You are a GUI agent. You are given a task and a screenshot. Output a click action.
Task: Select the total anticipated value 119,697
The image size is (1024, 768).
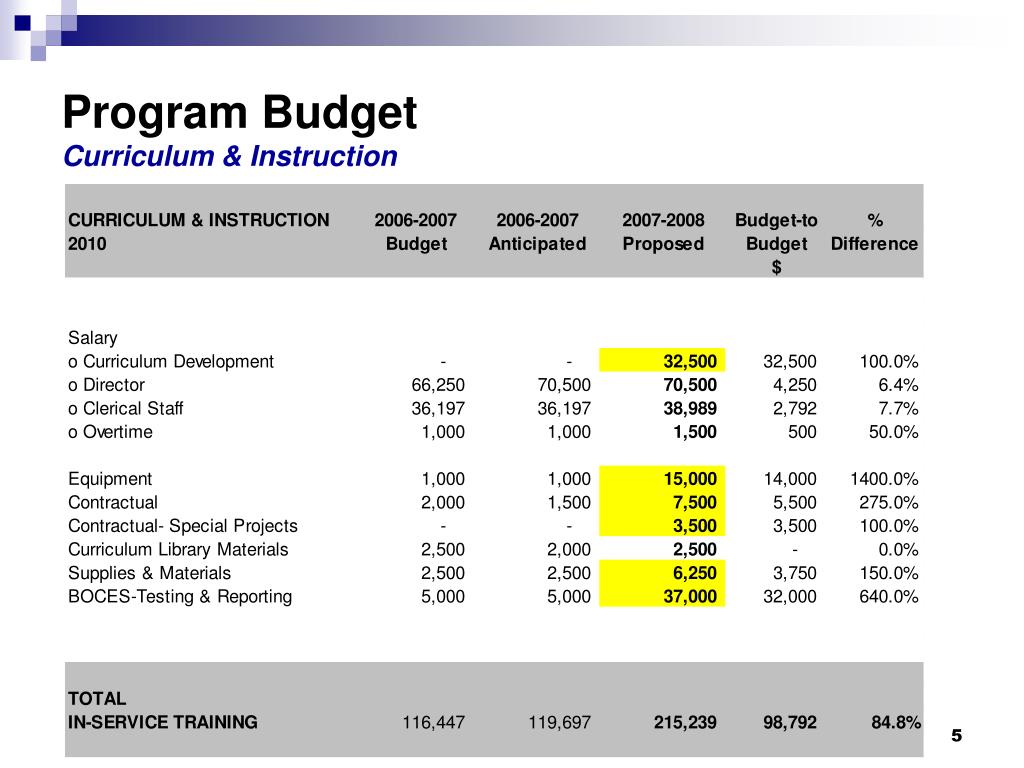click(559, 722)
